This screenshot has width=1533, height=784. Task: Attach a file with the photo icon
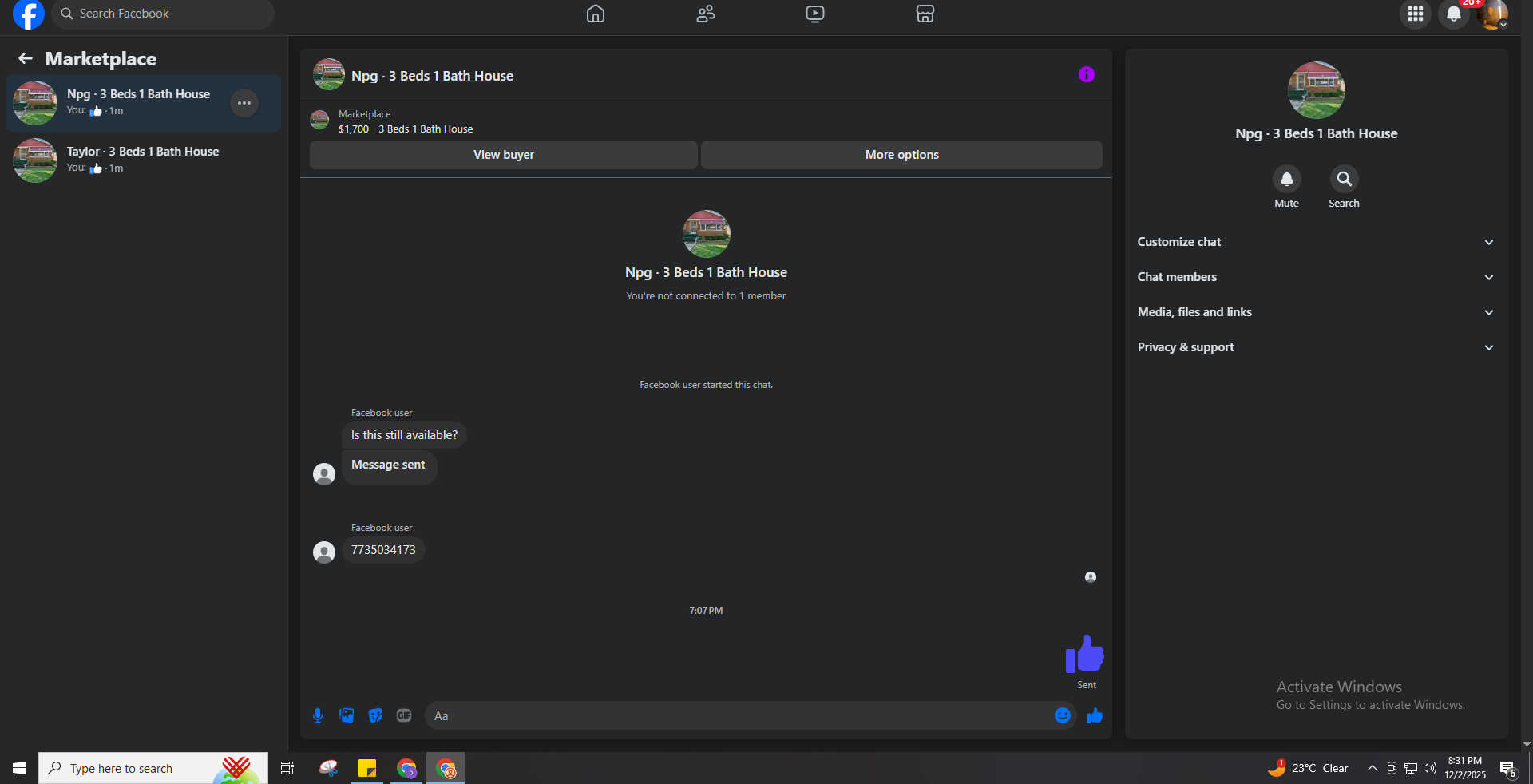[x=347, y=715]
